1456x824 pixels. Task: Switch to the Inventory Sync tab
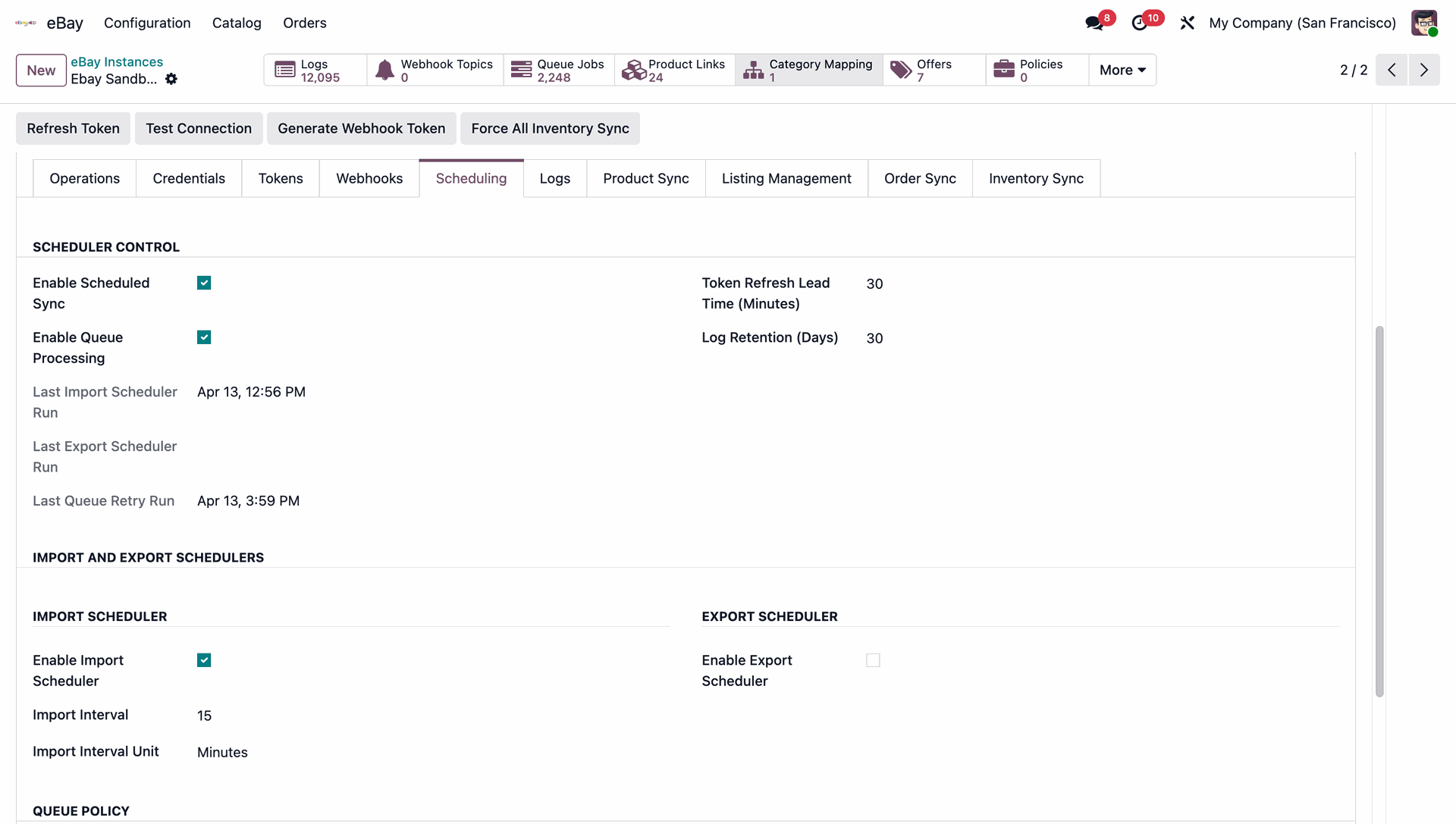1036,178
